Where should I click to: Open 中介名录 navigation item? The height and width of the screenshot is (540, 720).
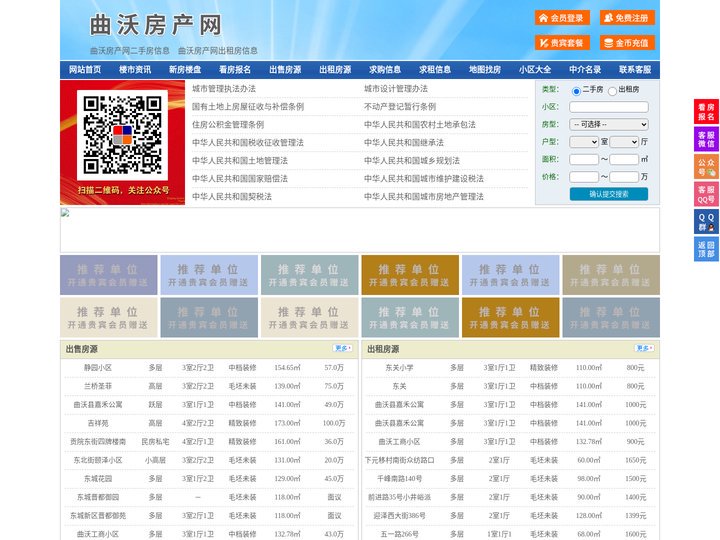point(585,70)
